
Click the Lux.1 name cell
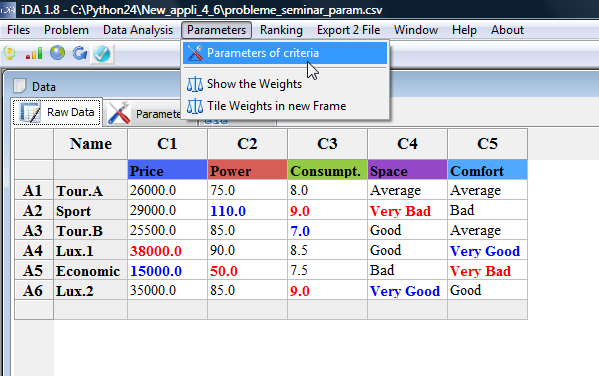tap(91, 251)
